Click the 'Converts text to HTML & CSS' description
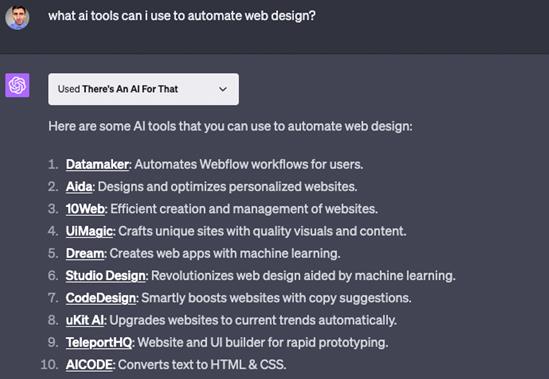This screenshot has width=549, height=379. click(x=202, y=365)
